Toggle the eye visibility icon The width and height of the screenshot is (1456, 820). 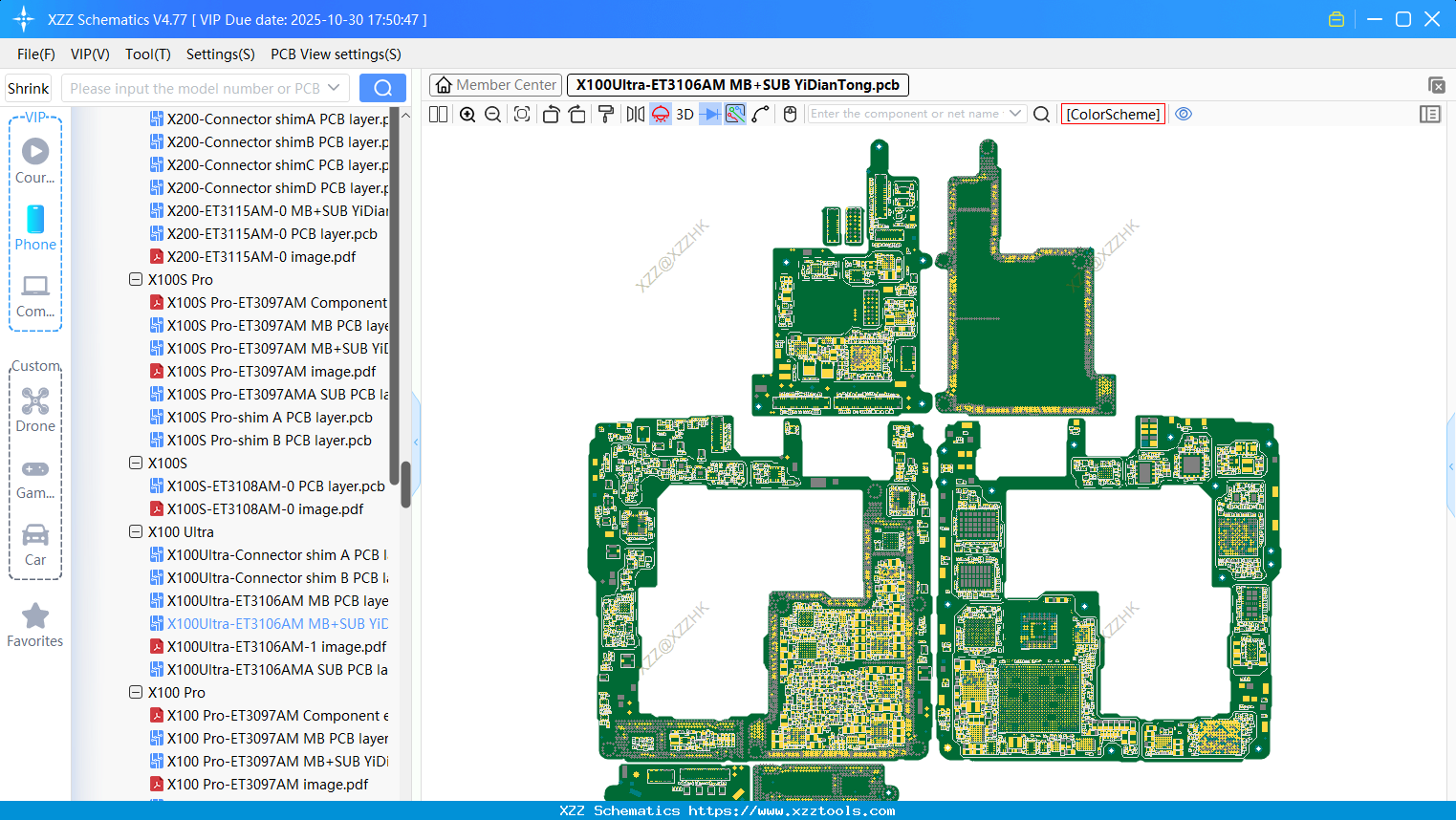click(x=1184, y=114)
